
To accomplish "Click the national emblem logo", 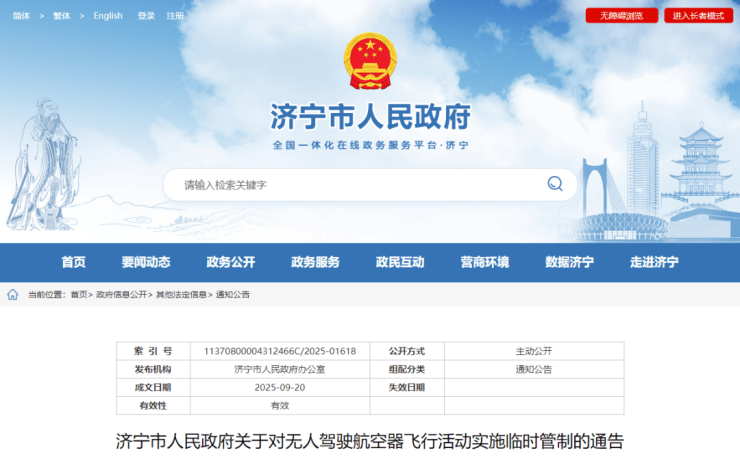I will coord(370,61).
